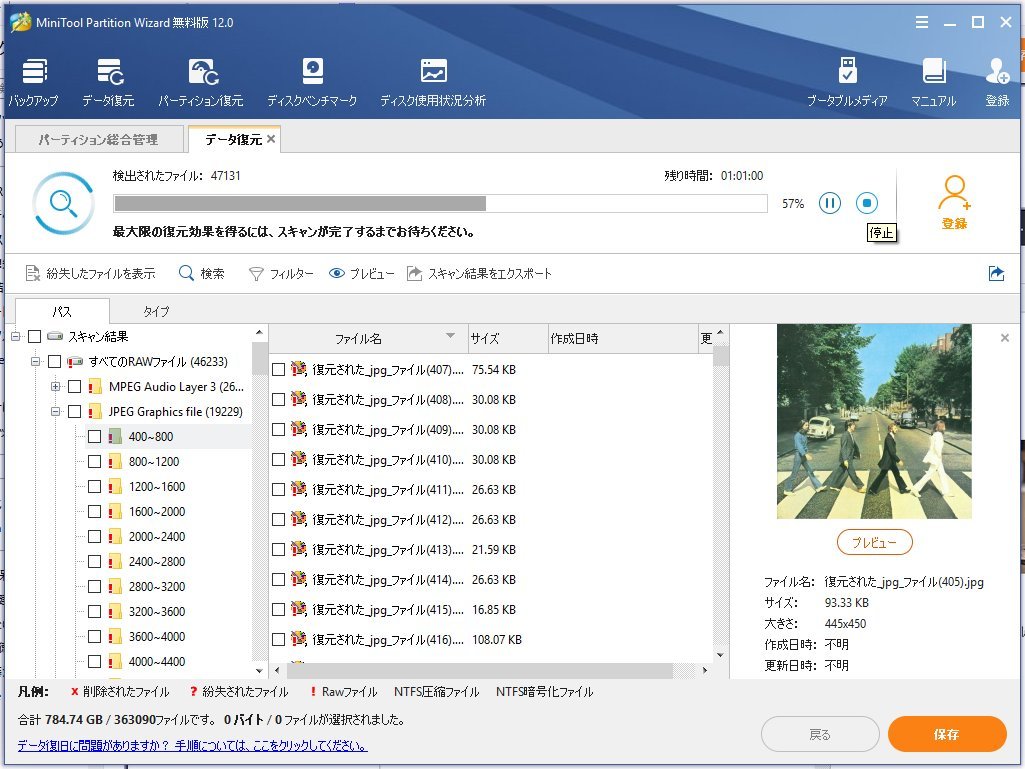Collapse the スキャン結果 tree node
Screen dimensions: 1025x769
[16, 336]
